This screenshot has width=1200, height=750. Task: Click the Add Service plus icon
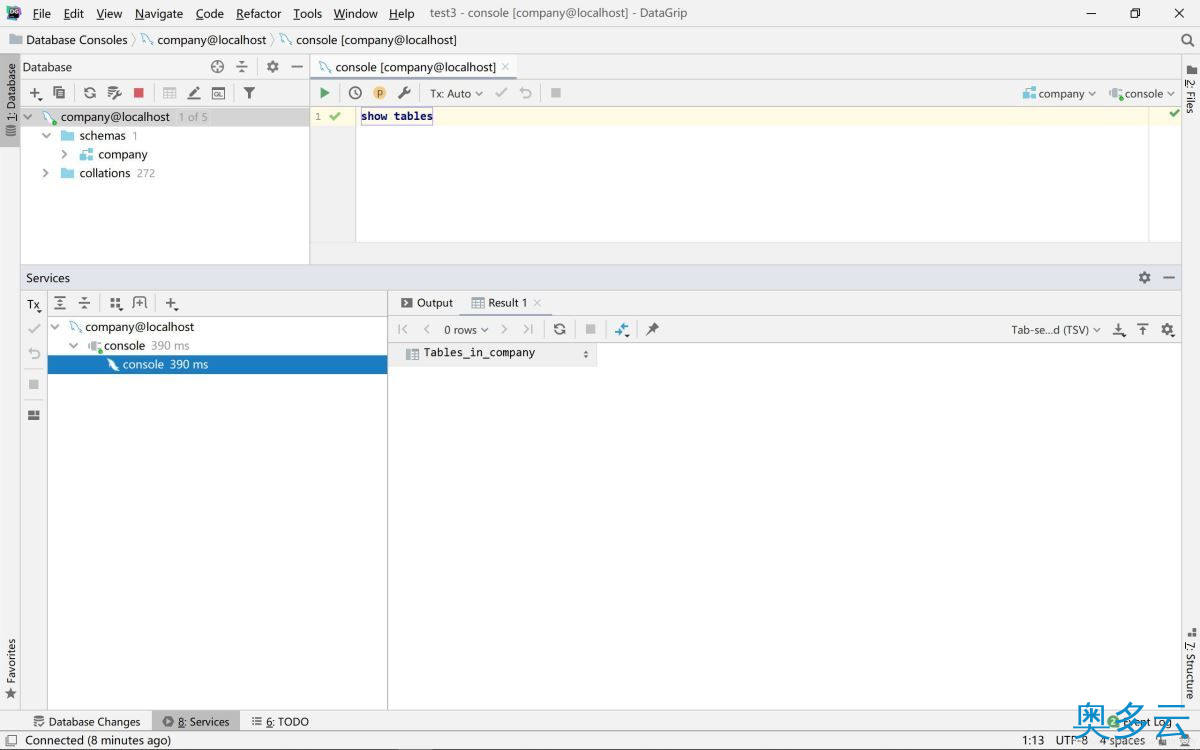point(171,303)
